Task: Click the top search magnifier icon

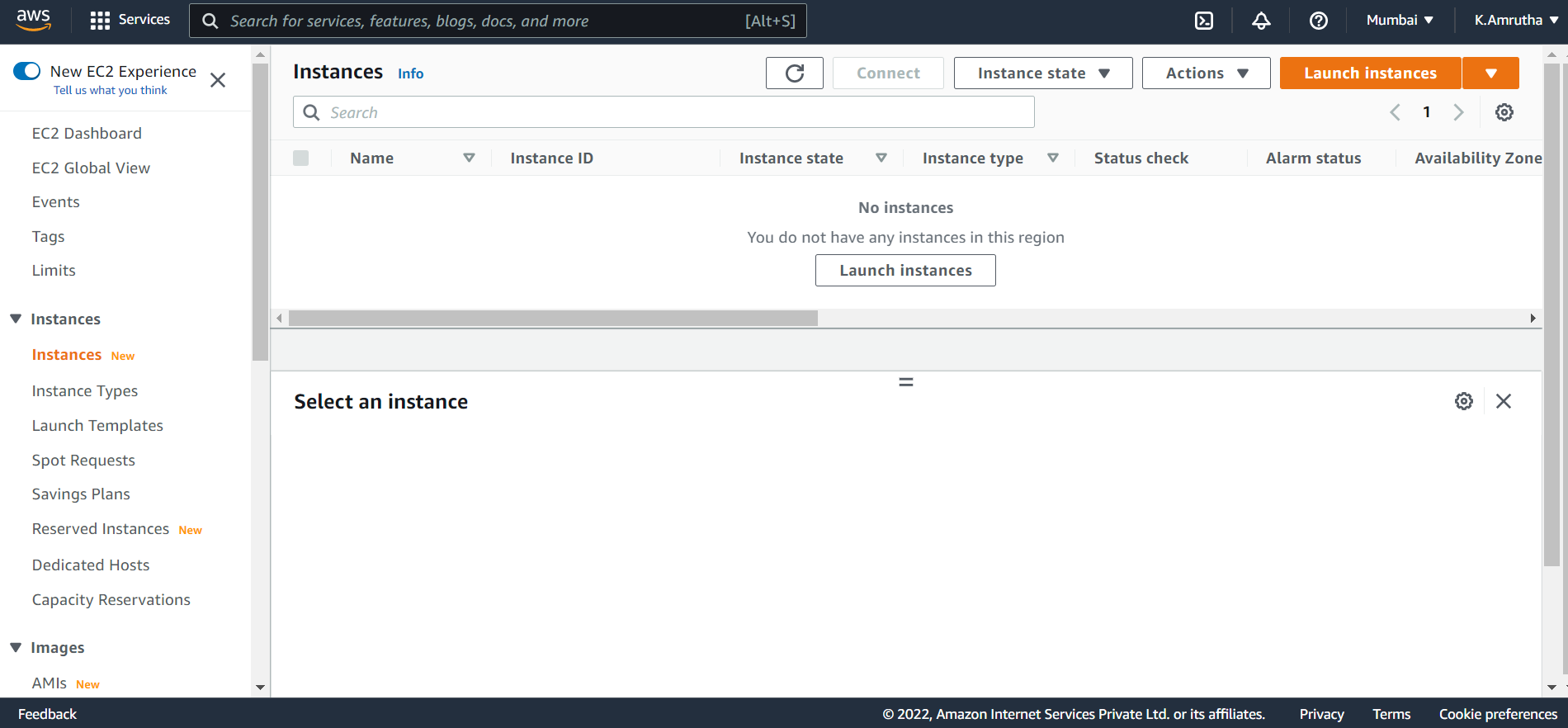Action: click(x=210, y=21)
